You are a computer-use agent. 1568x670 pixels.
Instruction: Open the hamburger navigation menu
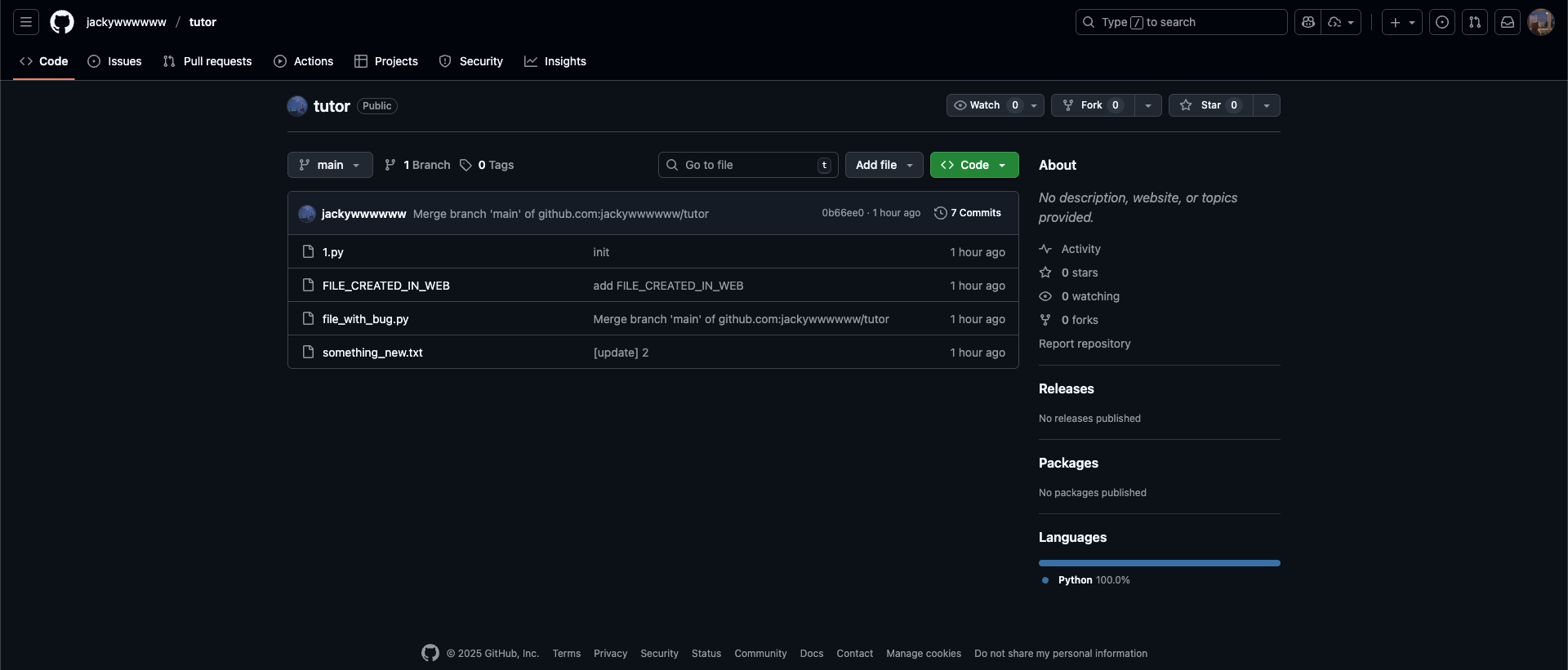(26, 22)
